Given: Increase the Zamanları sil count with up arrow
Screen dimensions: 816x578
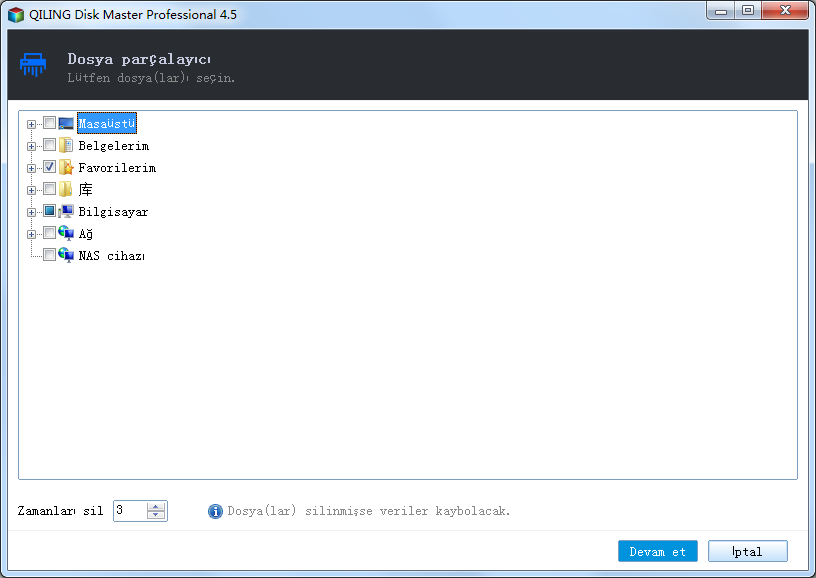Looking at the screenshot, I should coord(156,506).
